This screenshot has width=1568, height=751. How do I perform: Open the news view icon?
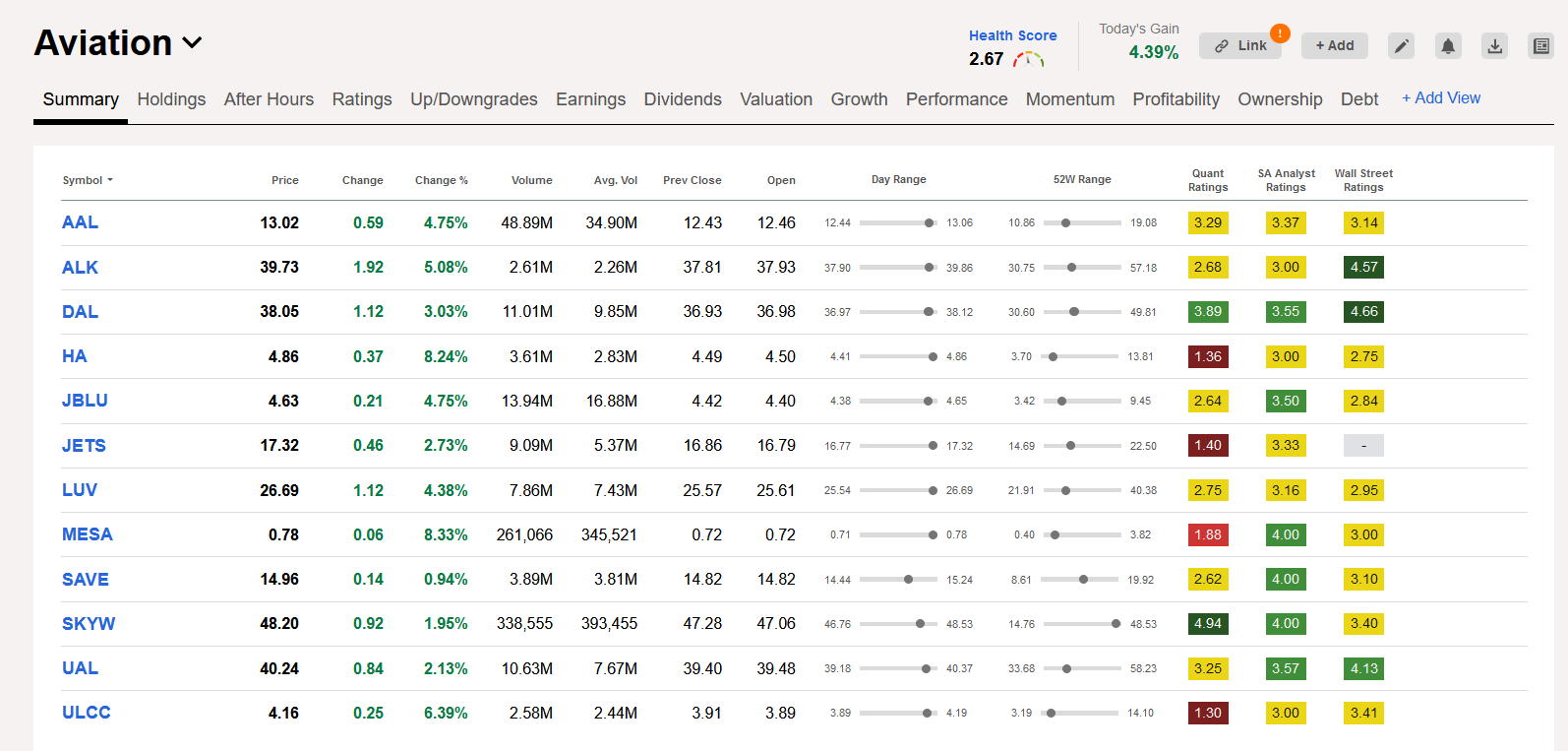1541,45
